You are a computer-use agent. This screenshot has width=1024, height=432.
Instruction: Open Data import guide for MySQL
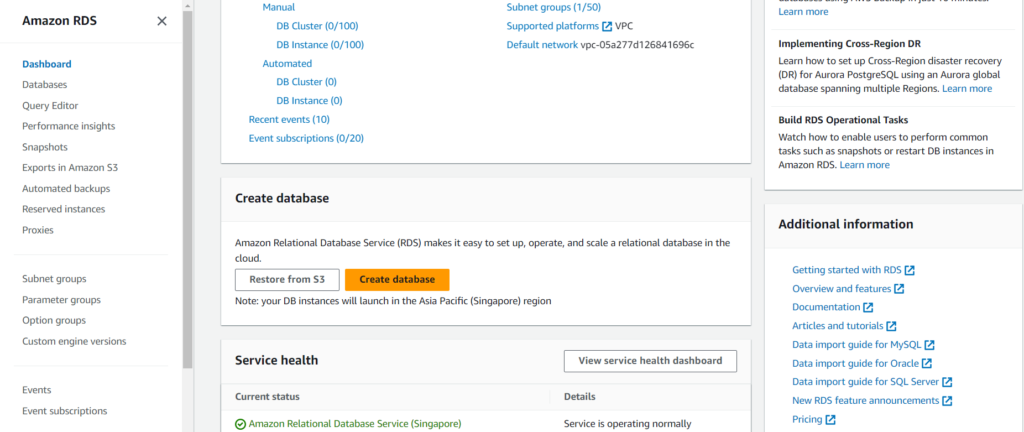[857, 345]
